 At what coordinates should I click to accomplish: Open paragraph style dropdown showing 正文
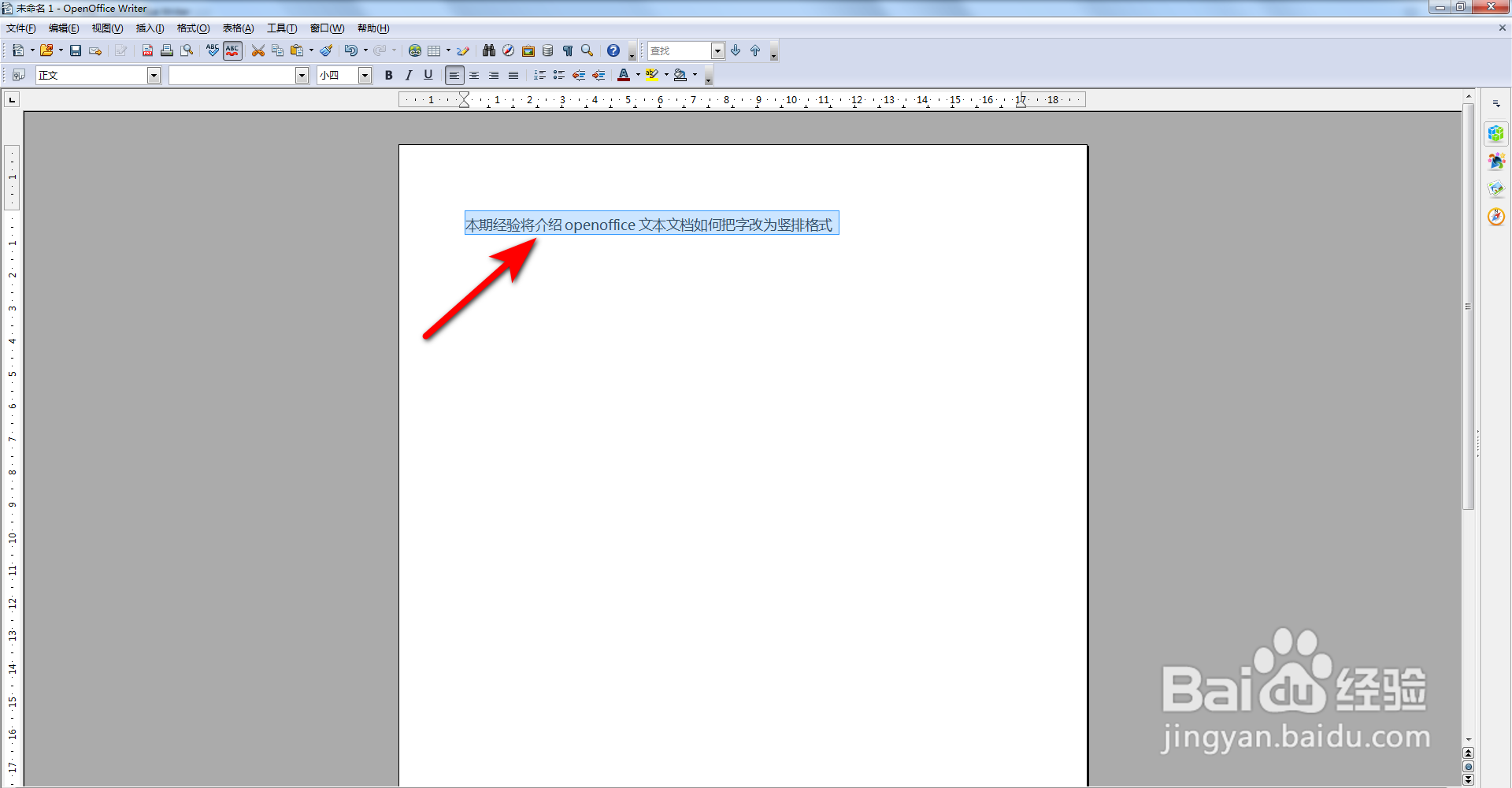point(154,75)
